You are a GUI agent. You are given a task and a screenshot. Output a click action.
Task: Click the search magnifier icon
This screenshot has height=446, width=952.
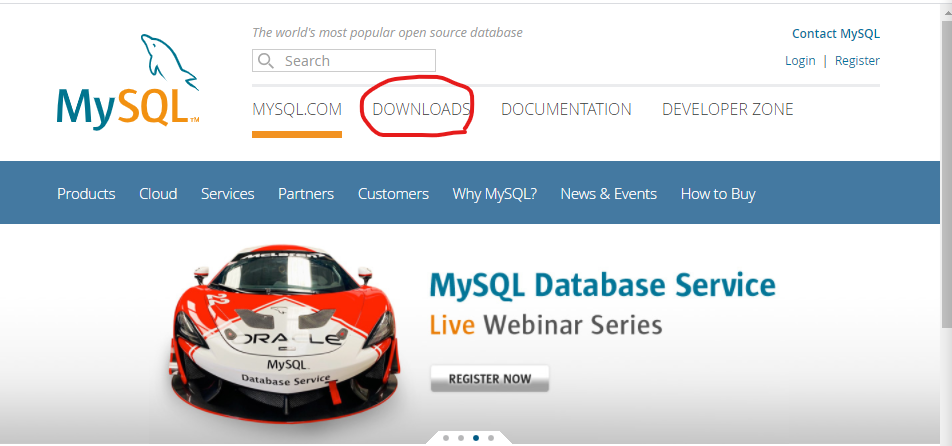(265, 61)
